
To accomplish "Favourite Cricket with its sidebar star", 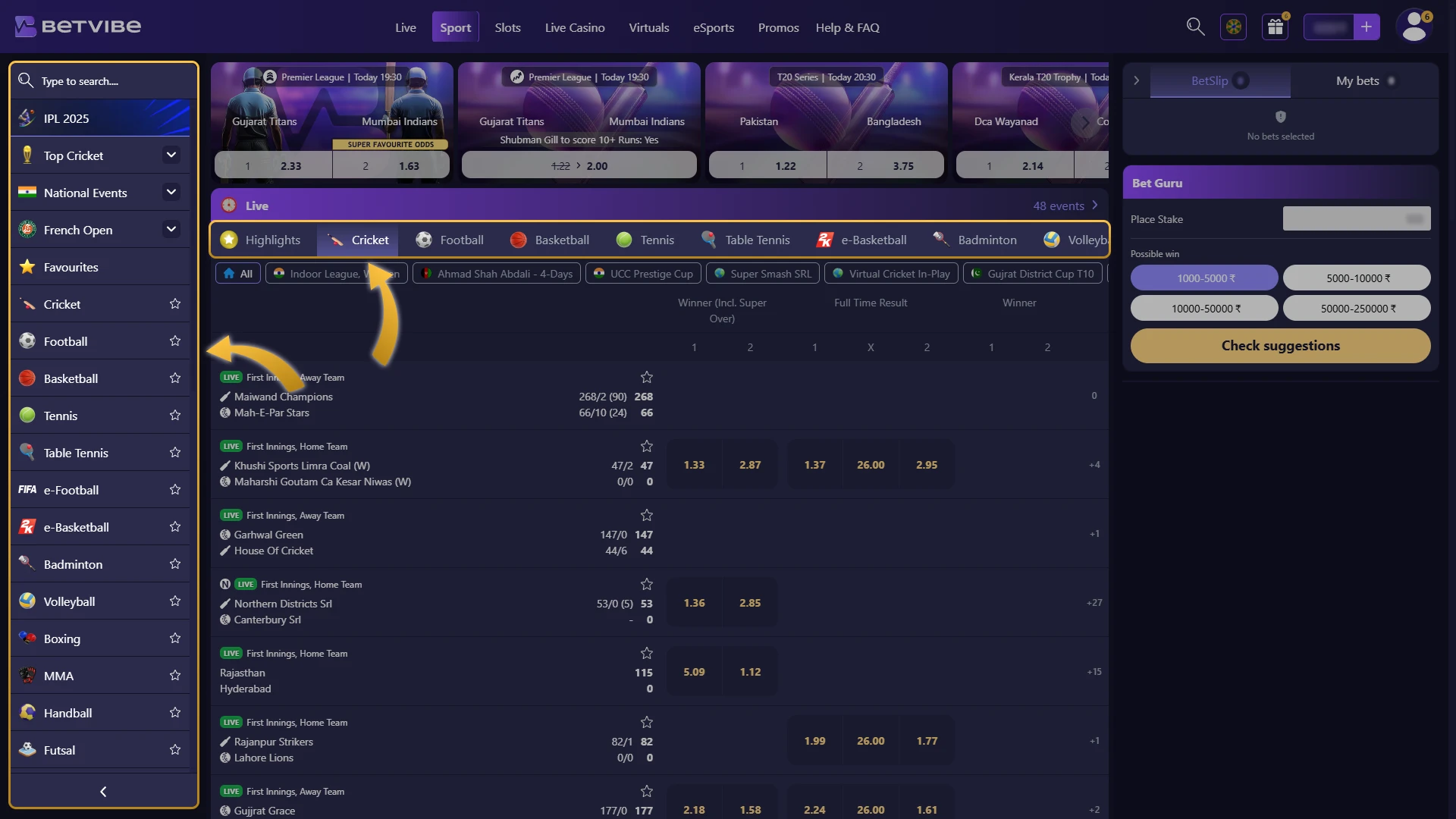I will tap(175, 304).
